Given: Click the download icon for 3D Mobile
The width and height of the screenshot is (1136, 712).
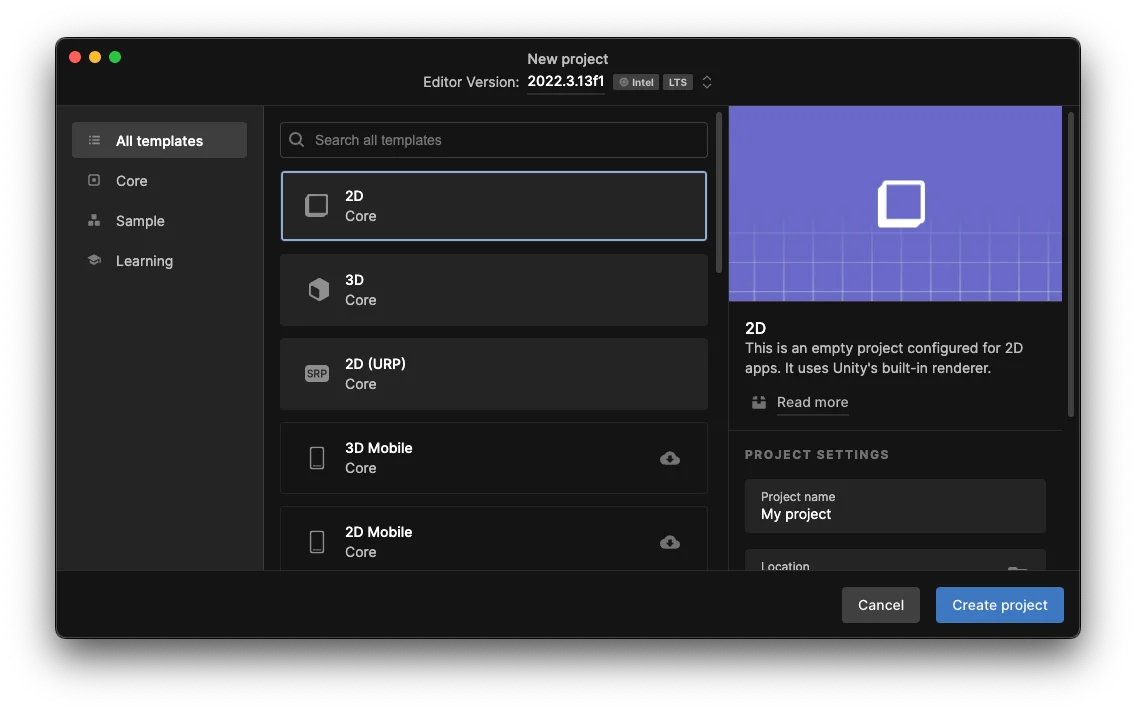Looking at the screenshot, I should [670, 458].
